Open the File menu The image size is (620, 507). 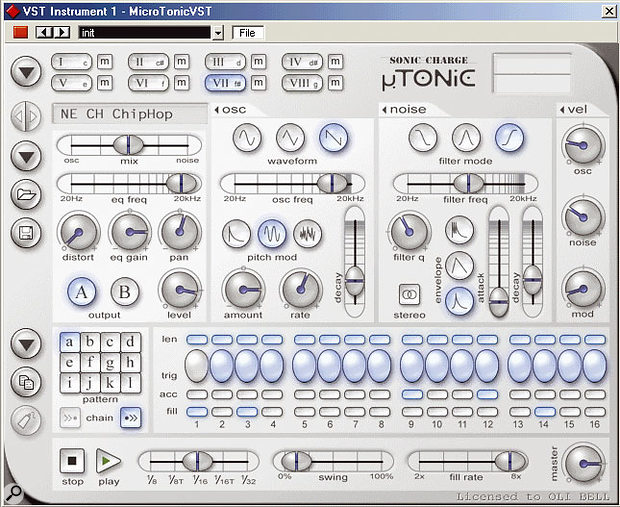(248, 33)
